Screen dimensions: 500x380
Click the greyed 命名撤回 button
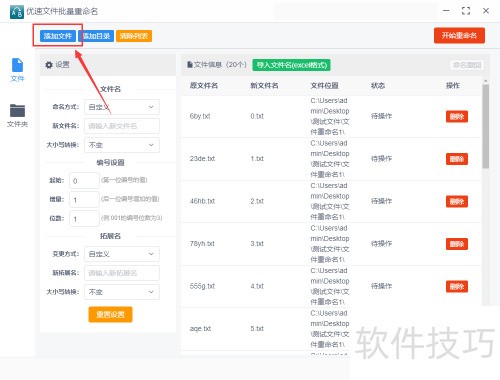pos(467,65)
